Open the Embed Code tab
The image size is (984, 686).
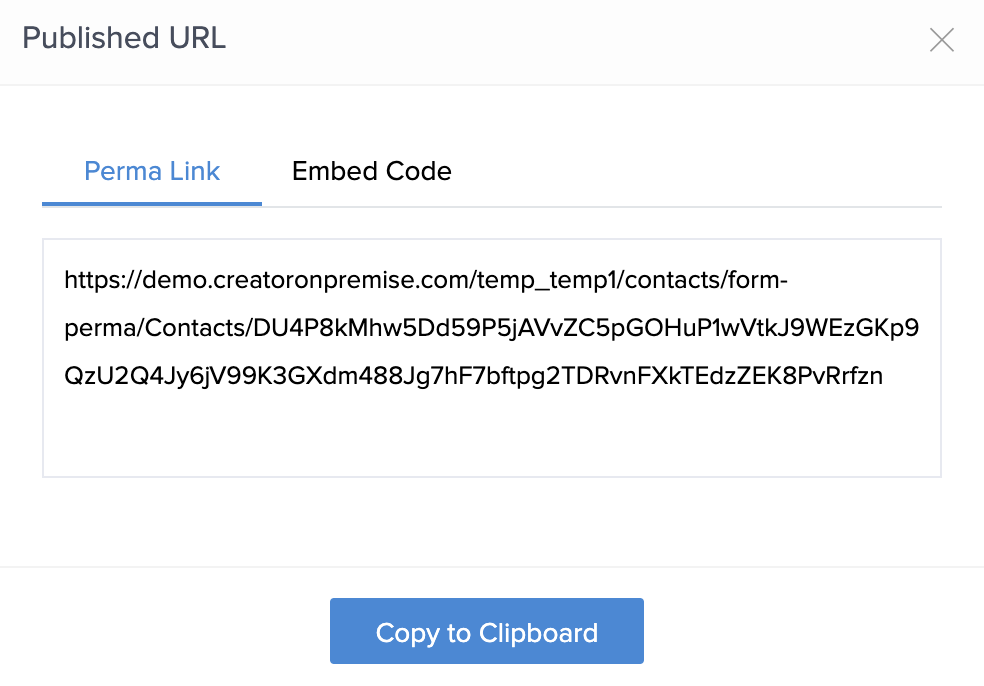coord(371,171)
